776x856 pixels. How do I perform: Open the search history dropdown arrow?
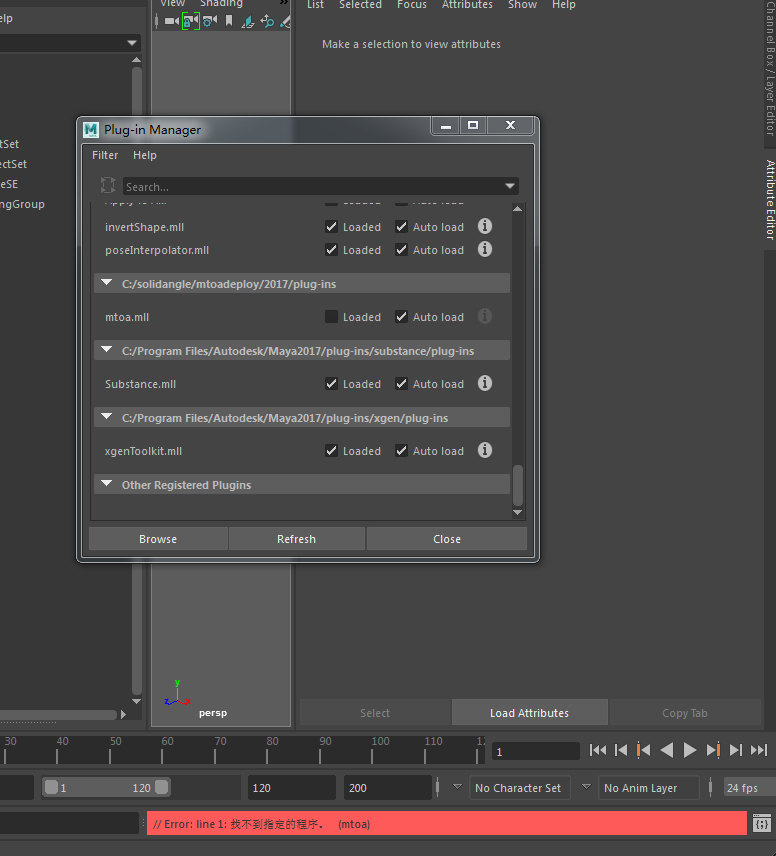tap(510, 186)
